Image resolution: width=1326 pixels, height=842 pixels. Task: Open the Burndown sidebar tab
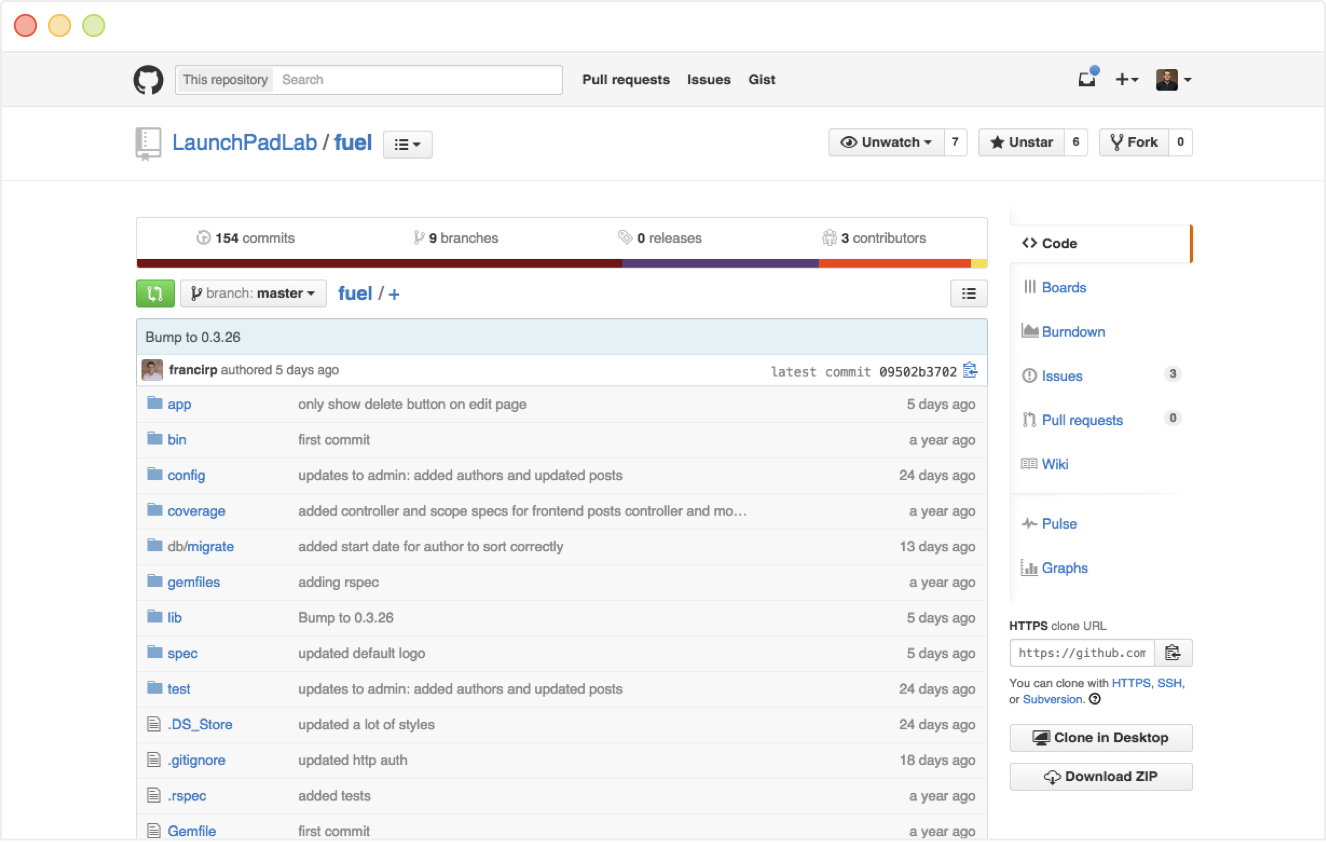point(1073,332)
